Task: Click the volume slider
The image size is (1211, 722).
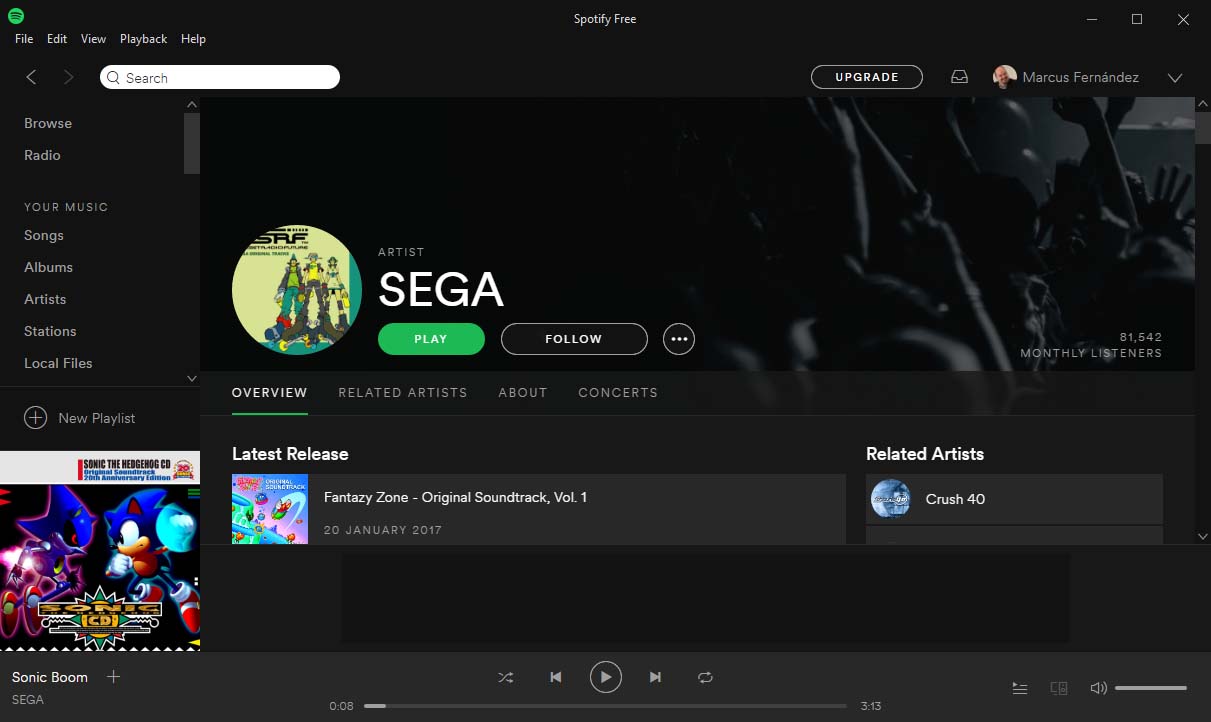Action: pyautogui.click(x=1151, y=688)
